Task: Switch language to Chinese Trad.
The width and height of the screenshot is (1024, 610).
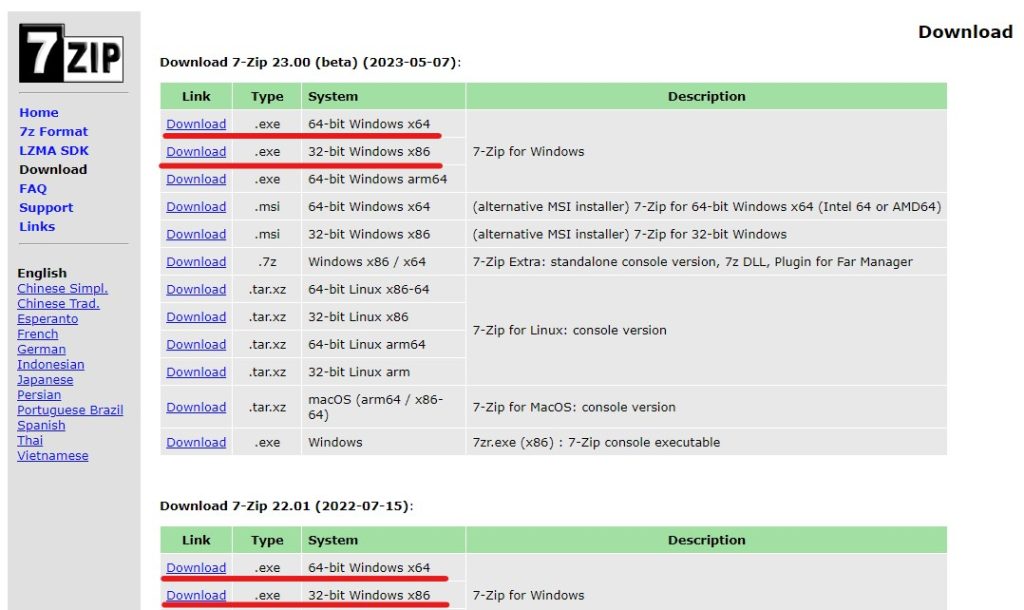Action: [x=58, y=303]
